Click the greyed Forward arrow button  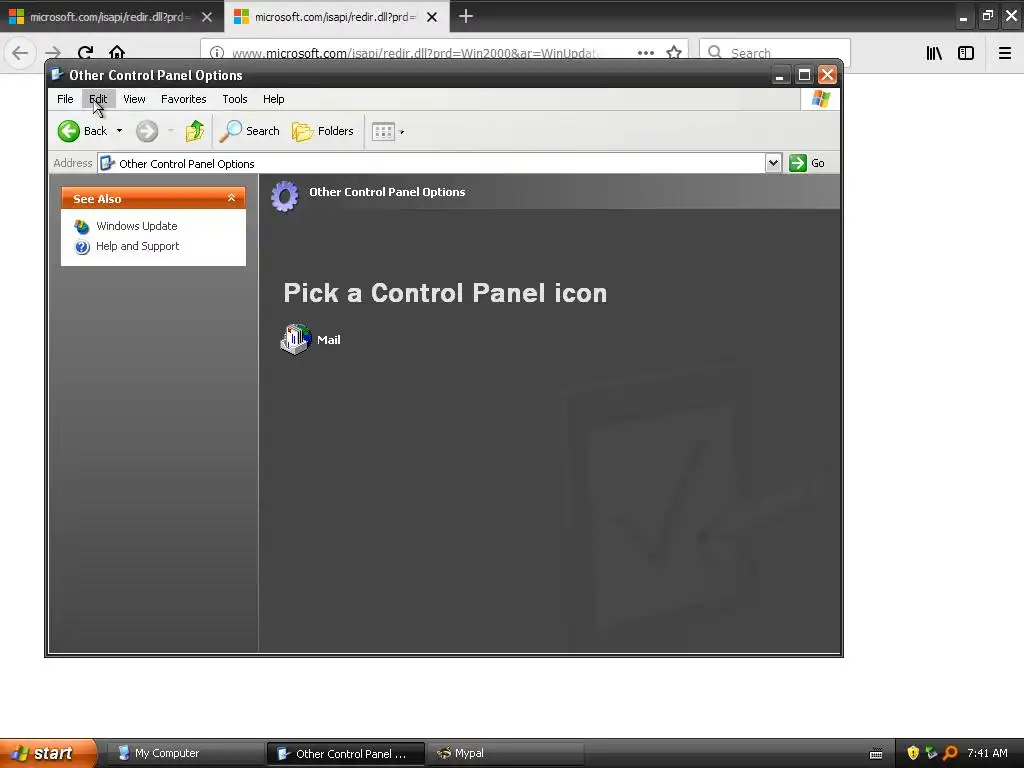click(x=147, y=131)
